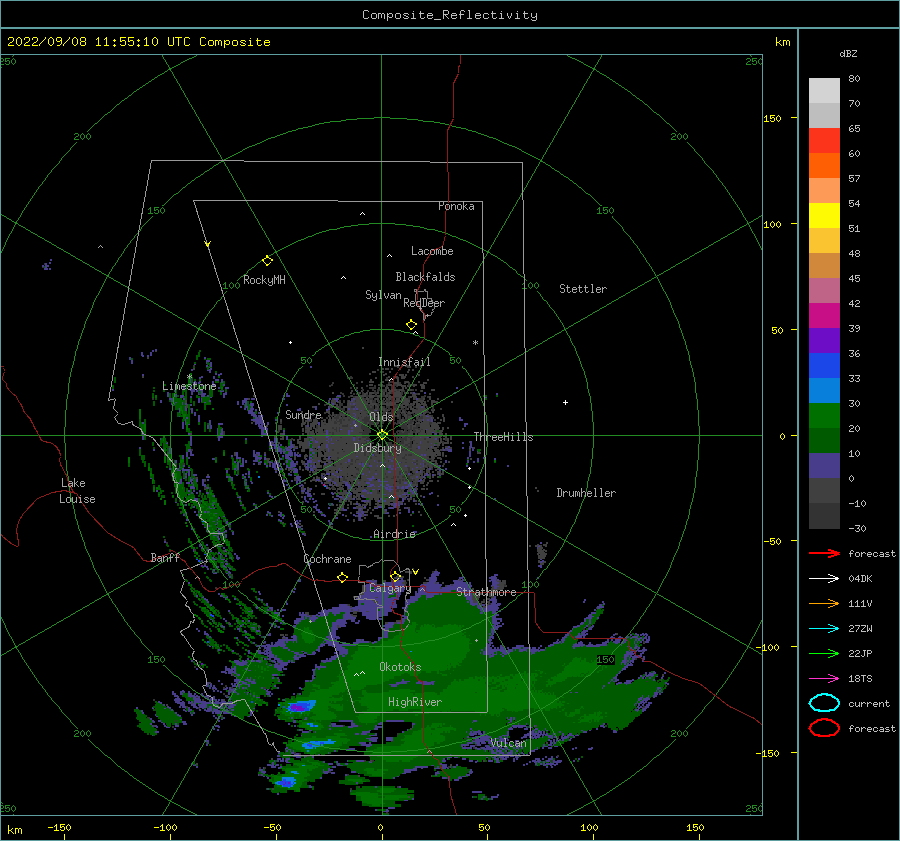This screenshot has height=841, width=900.
Task: Click the green 22JP arrow in legend
Action: pyautogui.click(x=824, y=653)
